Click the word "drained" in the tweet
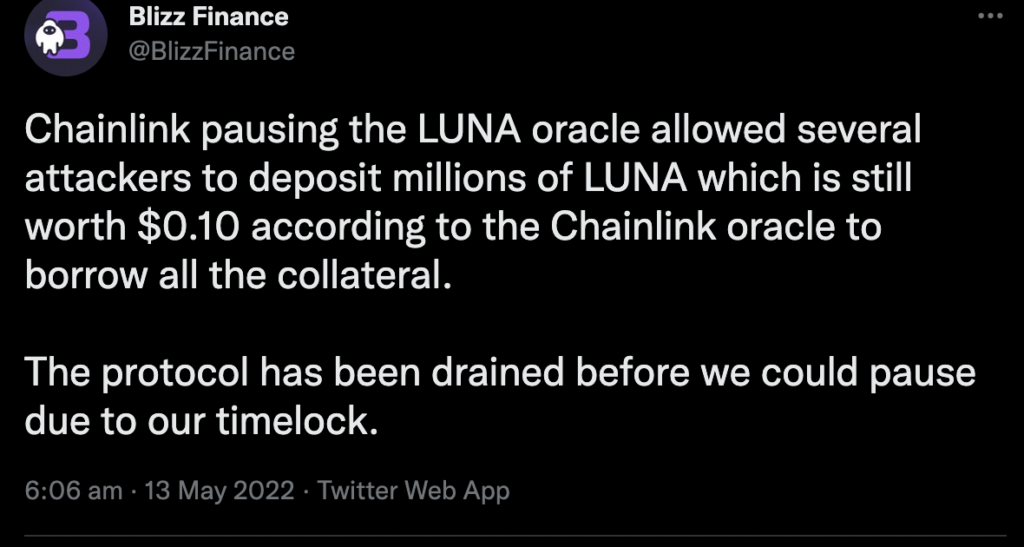Image resolution: width=1024 pixels, height=547 pixels. tap(497, 373)
